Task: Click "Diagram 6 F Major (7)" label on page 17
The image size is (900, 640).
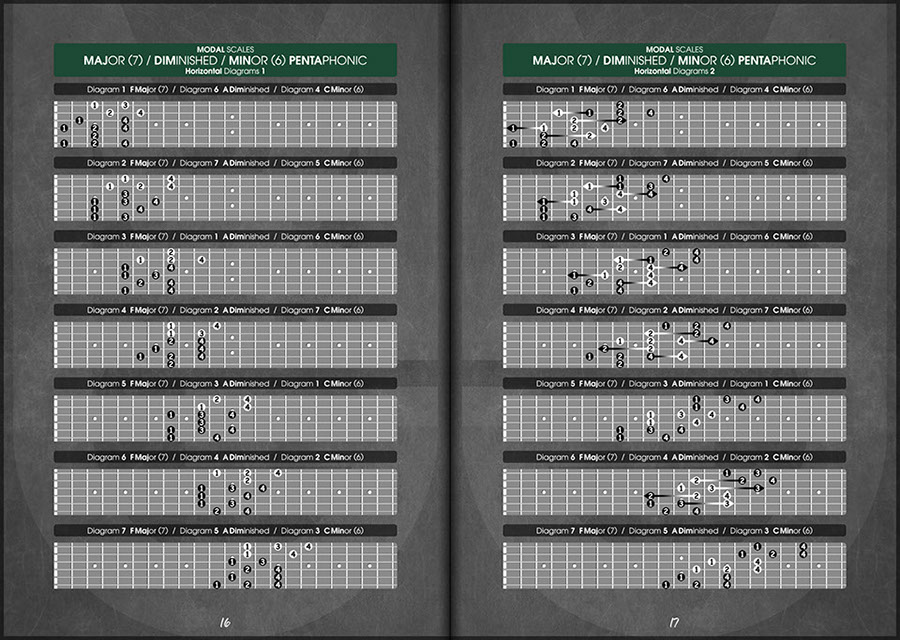Action: 577,457
